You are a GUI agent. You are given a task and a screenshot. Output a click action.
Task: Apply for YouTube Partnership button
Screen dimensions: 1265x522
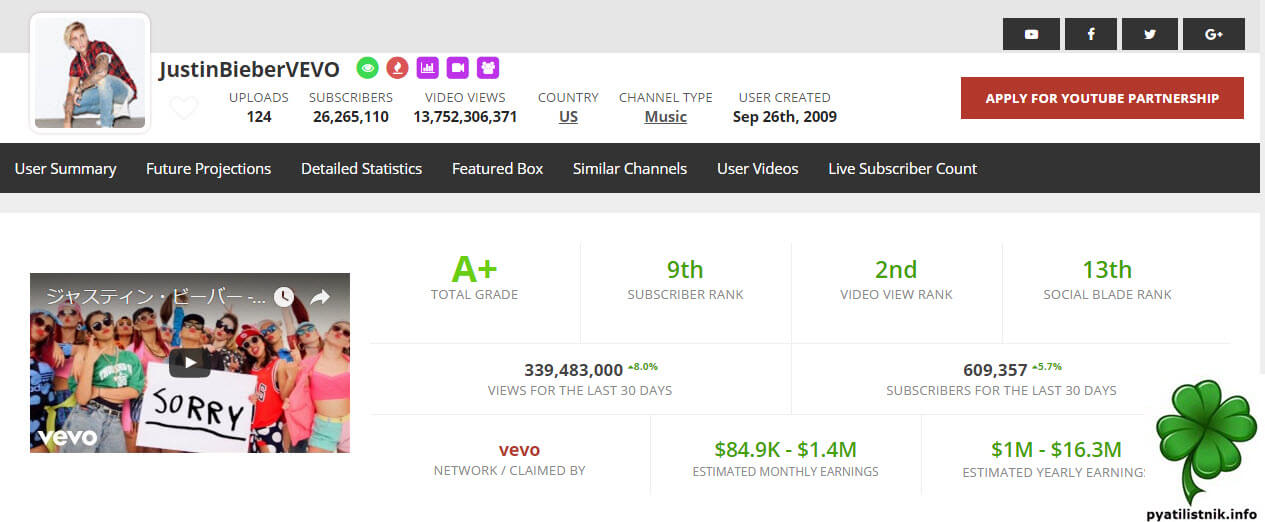tap(1102, 98)
